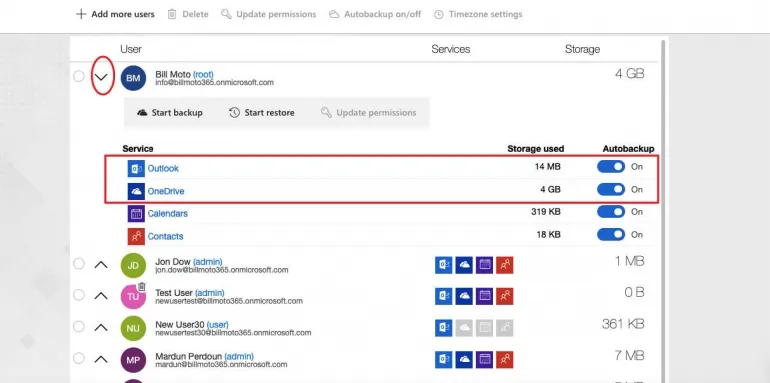
Task: Click Jon Dow's Outlook service icon
Action: click(443, 265)
